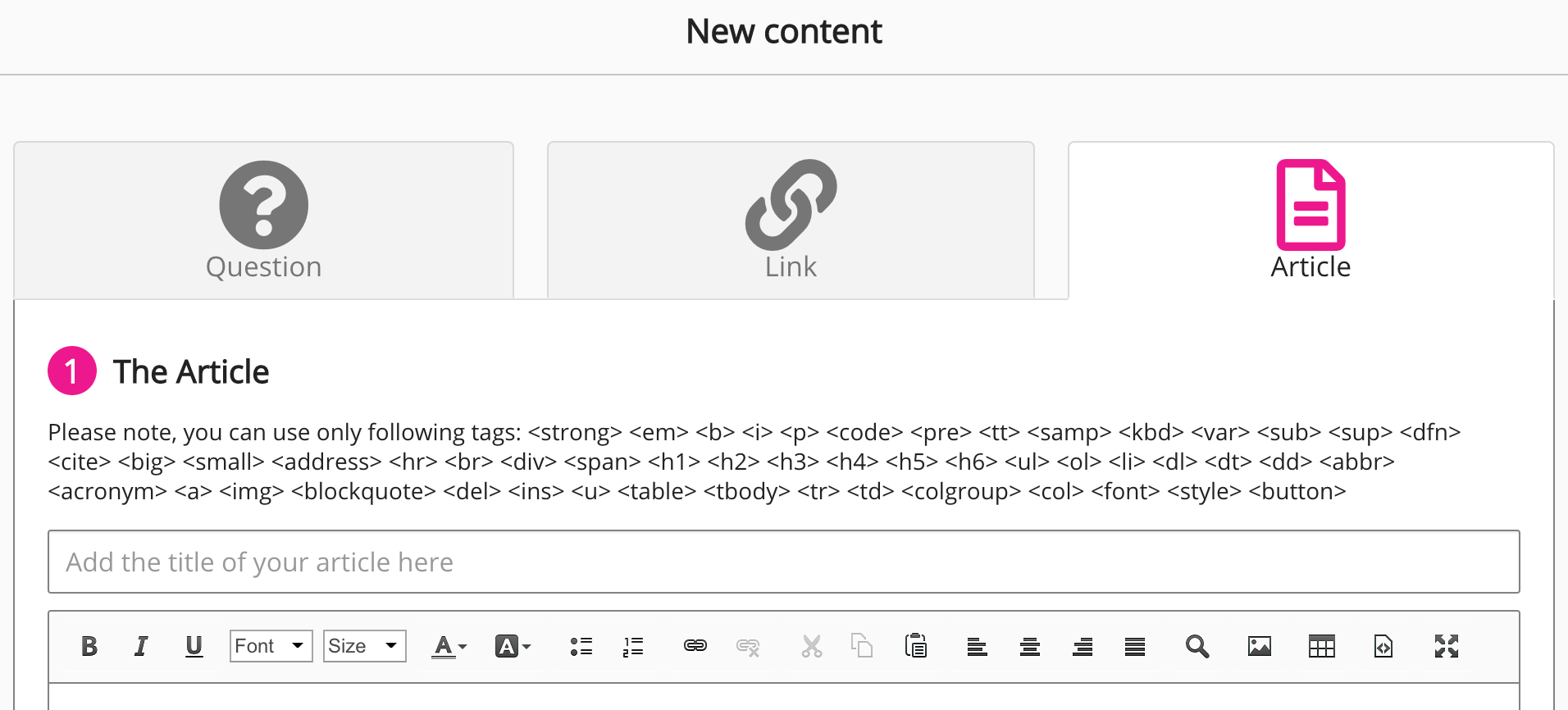
Task: Toggle underline formatting
Action: click(x=194, y=646)
